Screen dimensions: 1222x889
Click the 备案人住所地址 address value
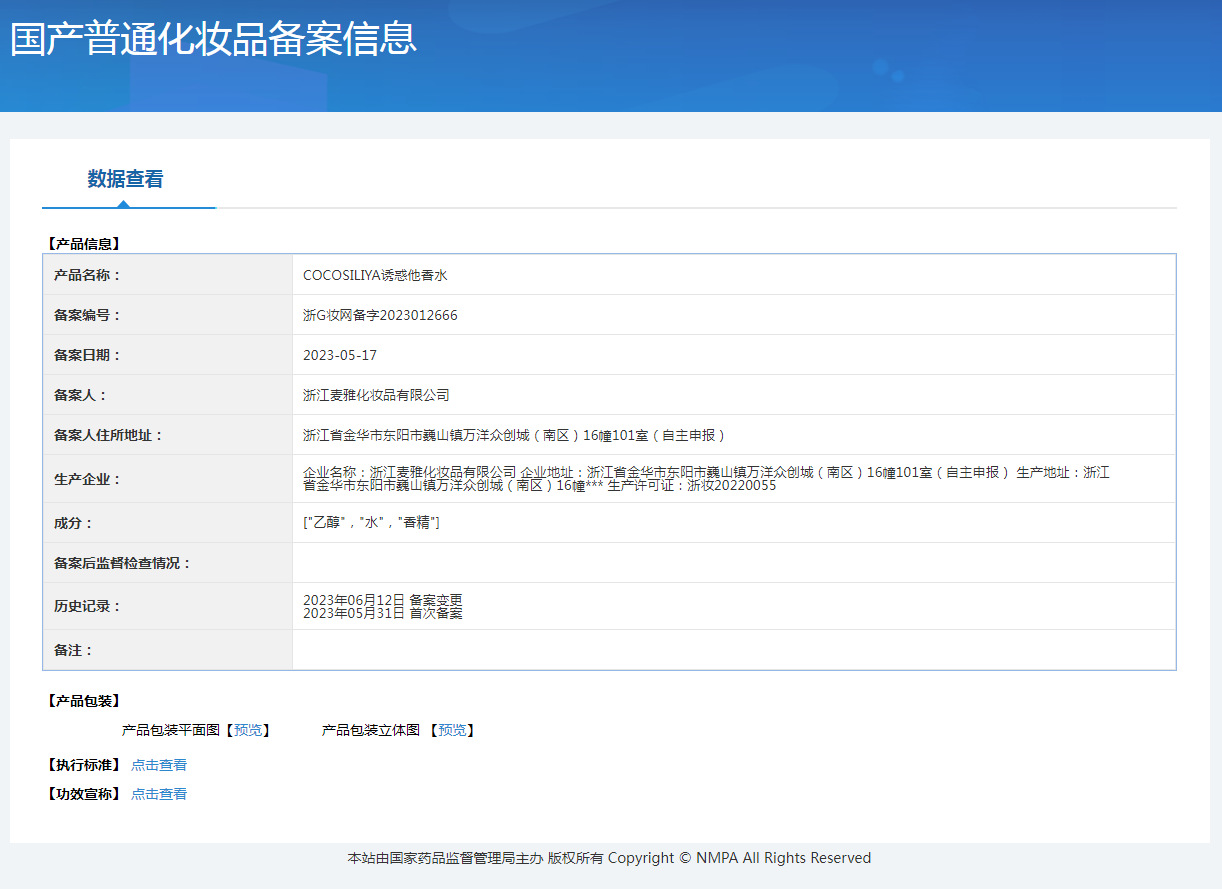[x=514, y=435]
